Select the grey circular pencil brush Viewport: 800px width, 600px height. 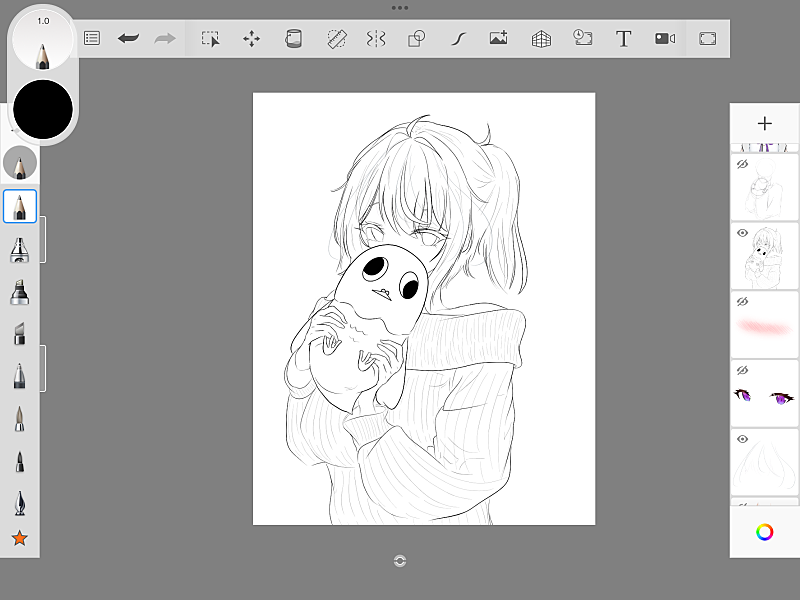[20, 163]
